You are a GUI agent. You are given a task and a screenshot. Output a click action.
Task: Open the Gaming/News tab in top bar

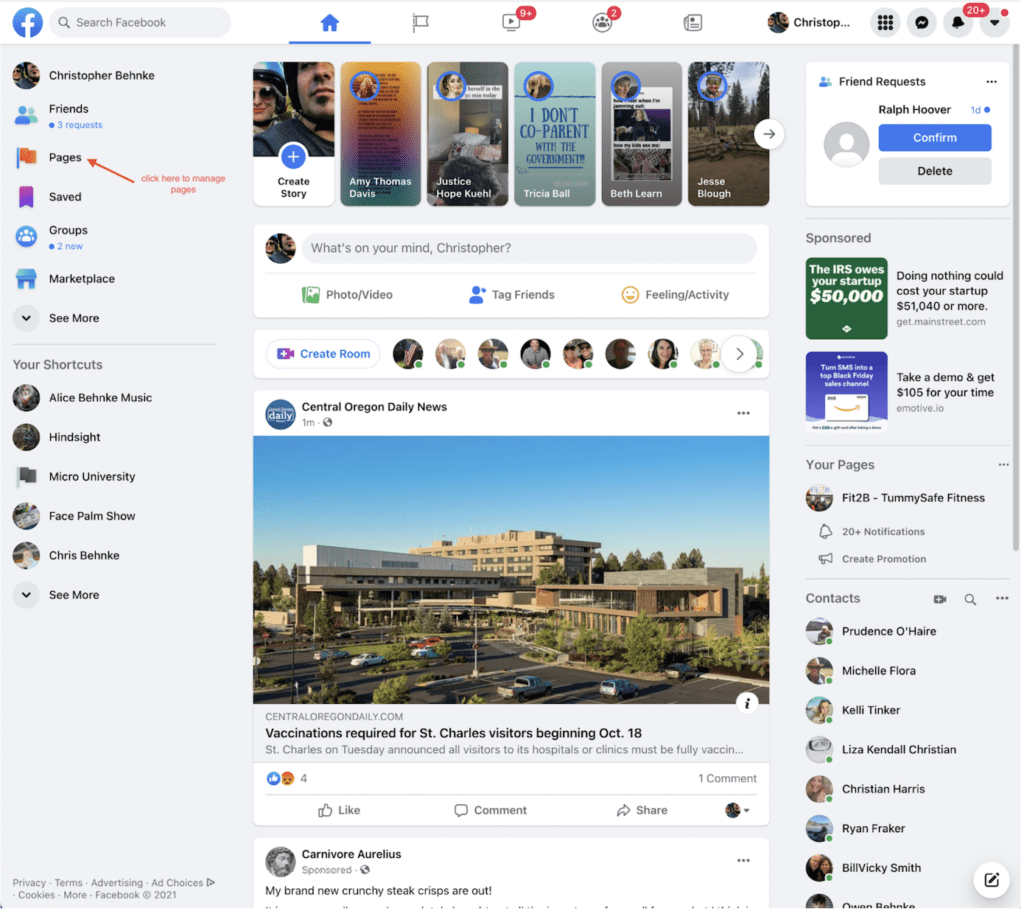pos(693,23)
